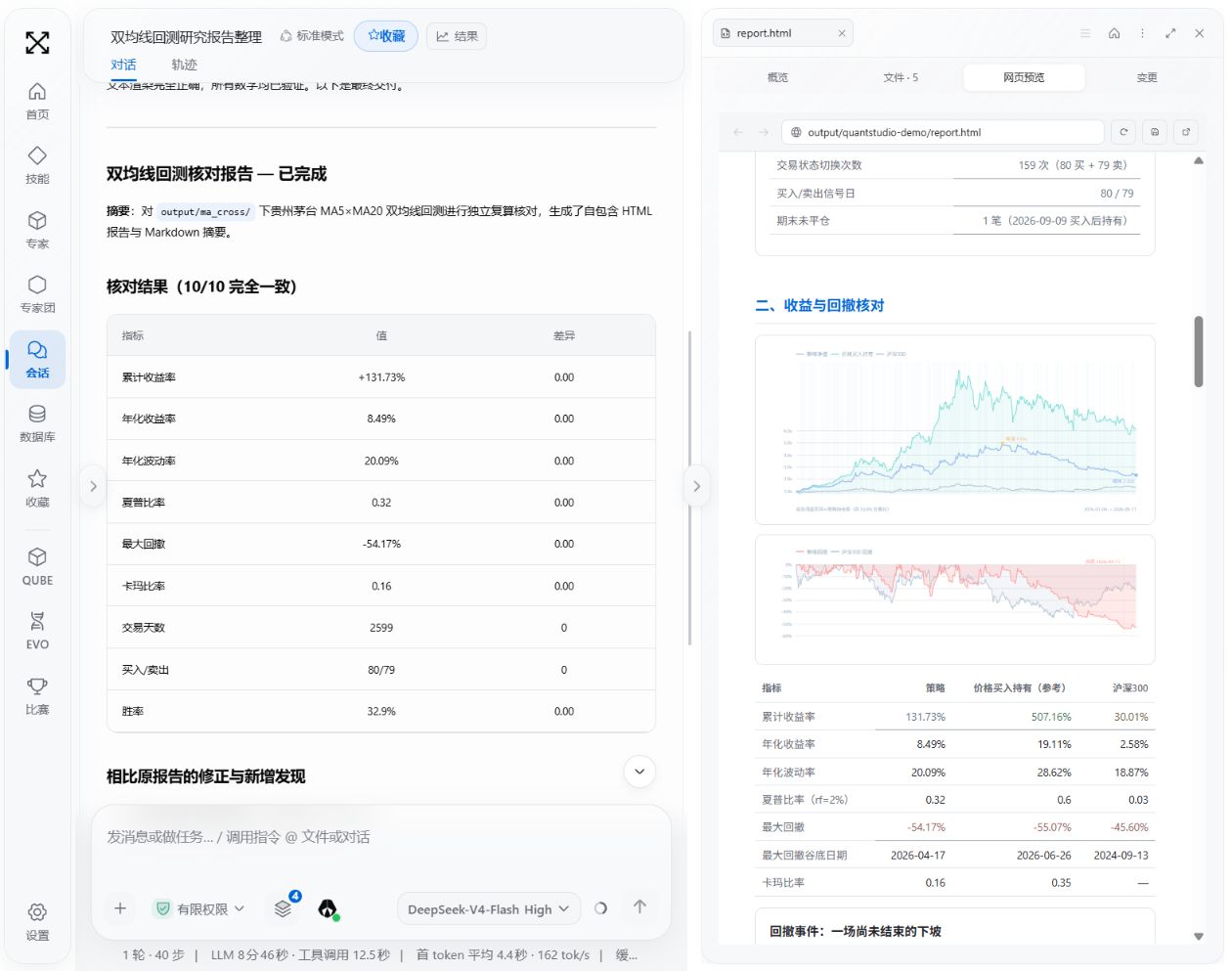Click the preview scroll up arrow
This screenshot has width=1232, height=971.
tap(1198, 160)
